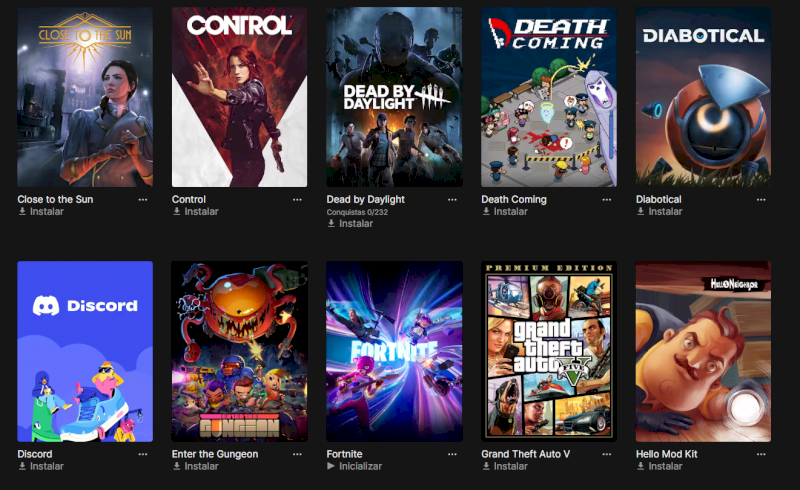The width and height of the screenshot is (800, 490).
Task: Open the Hello Mod Kit cover thumbnail
Action: [x=703, y=351]
